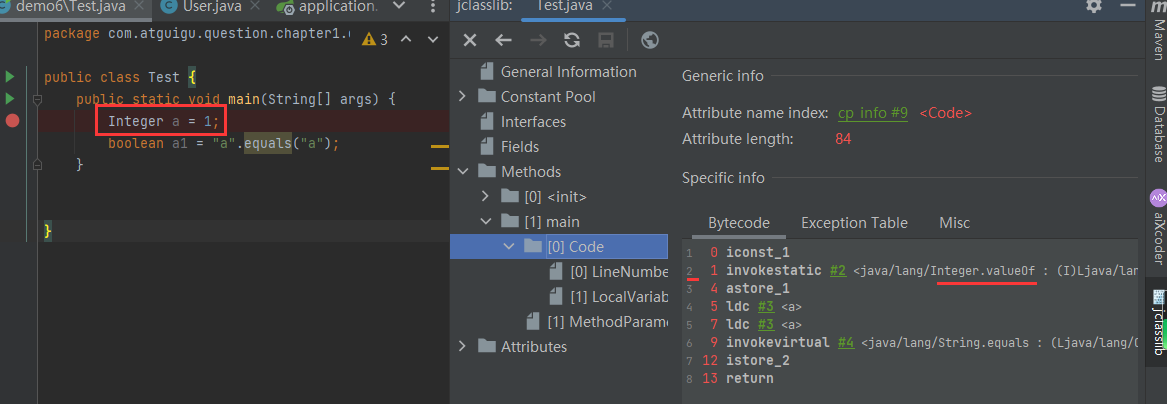Collapse the Methods tree node

point(462,172)
